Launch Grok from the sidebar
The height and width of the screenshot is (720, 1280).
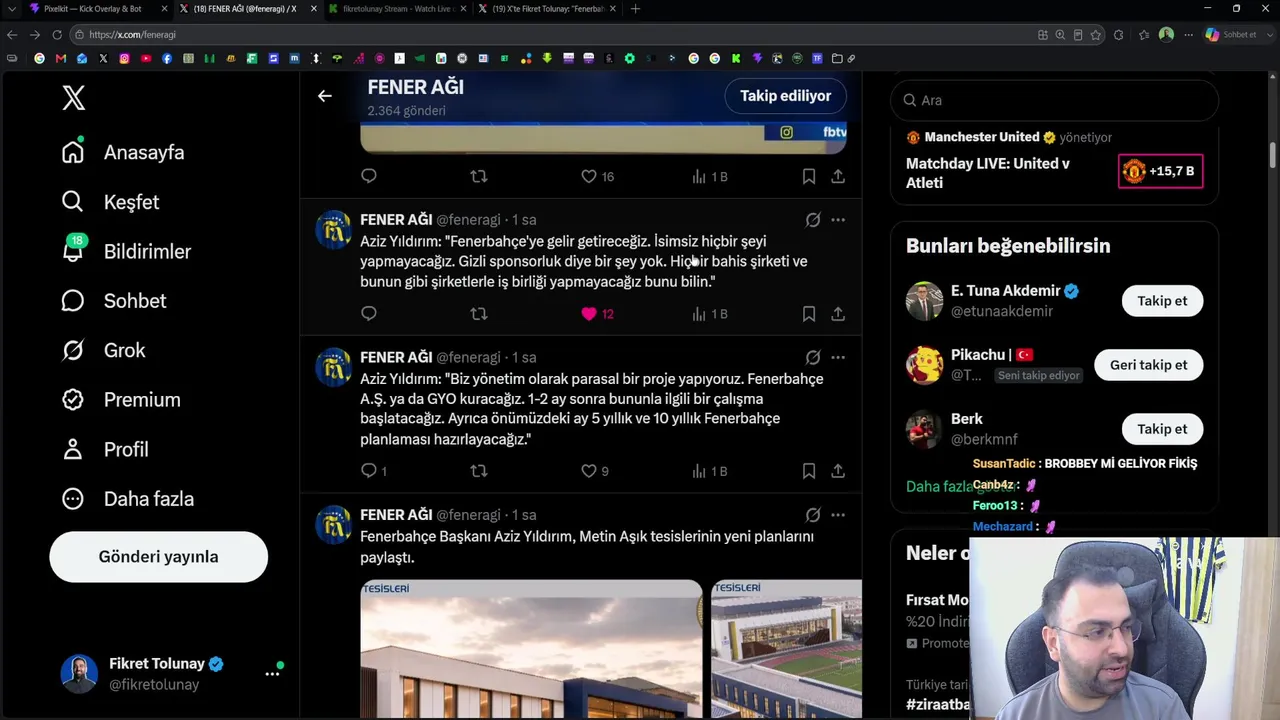click(x=103, y=350)
